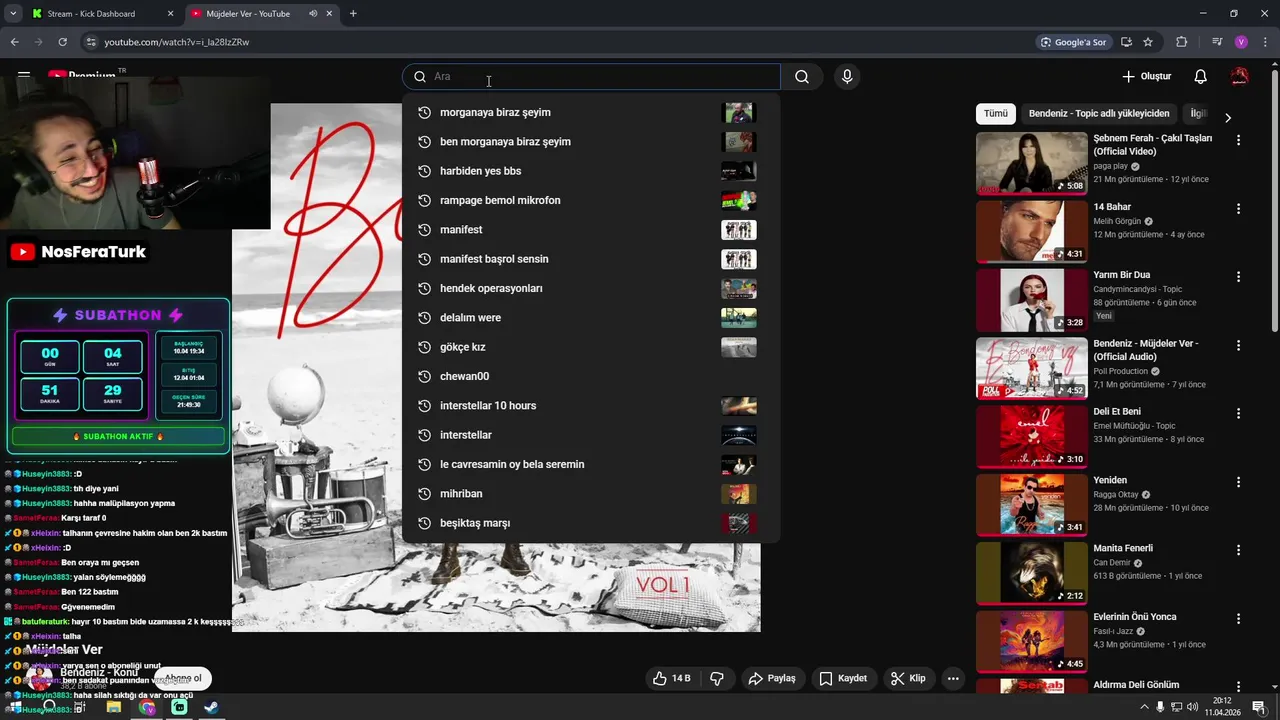Choose suggestion 'delalım were'
The image size is (1280, 720).
point(591,318)
